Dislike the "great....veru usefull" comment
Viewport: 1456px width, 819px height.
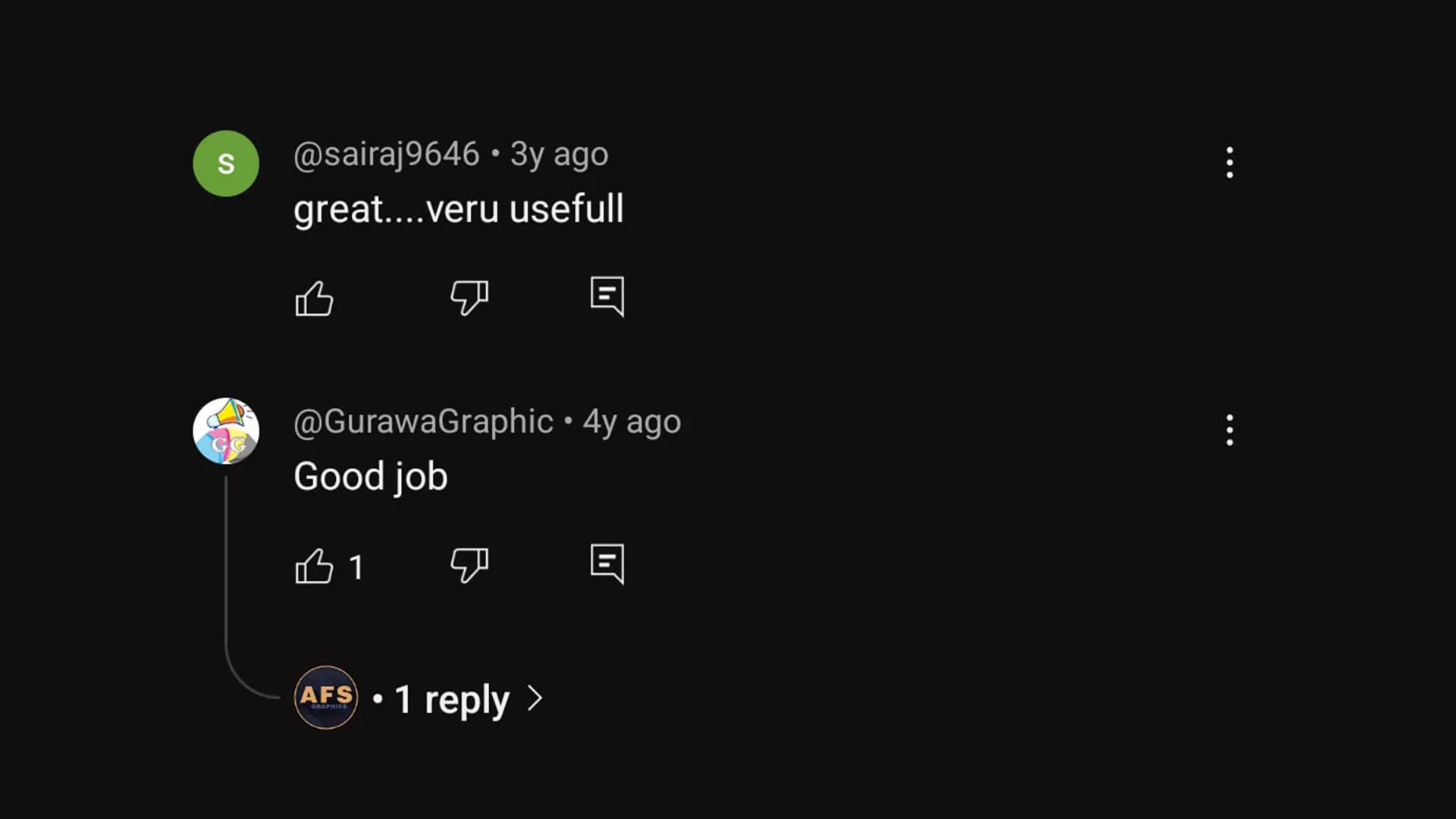(469, 297)
